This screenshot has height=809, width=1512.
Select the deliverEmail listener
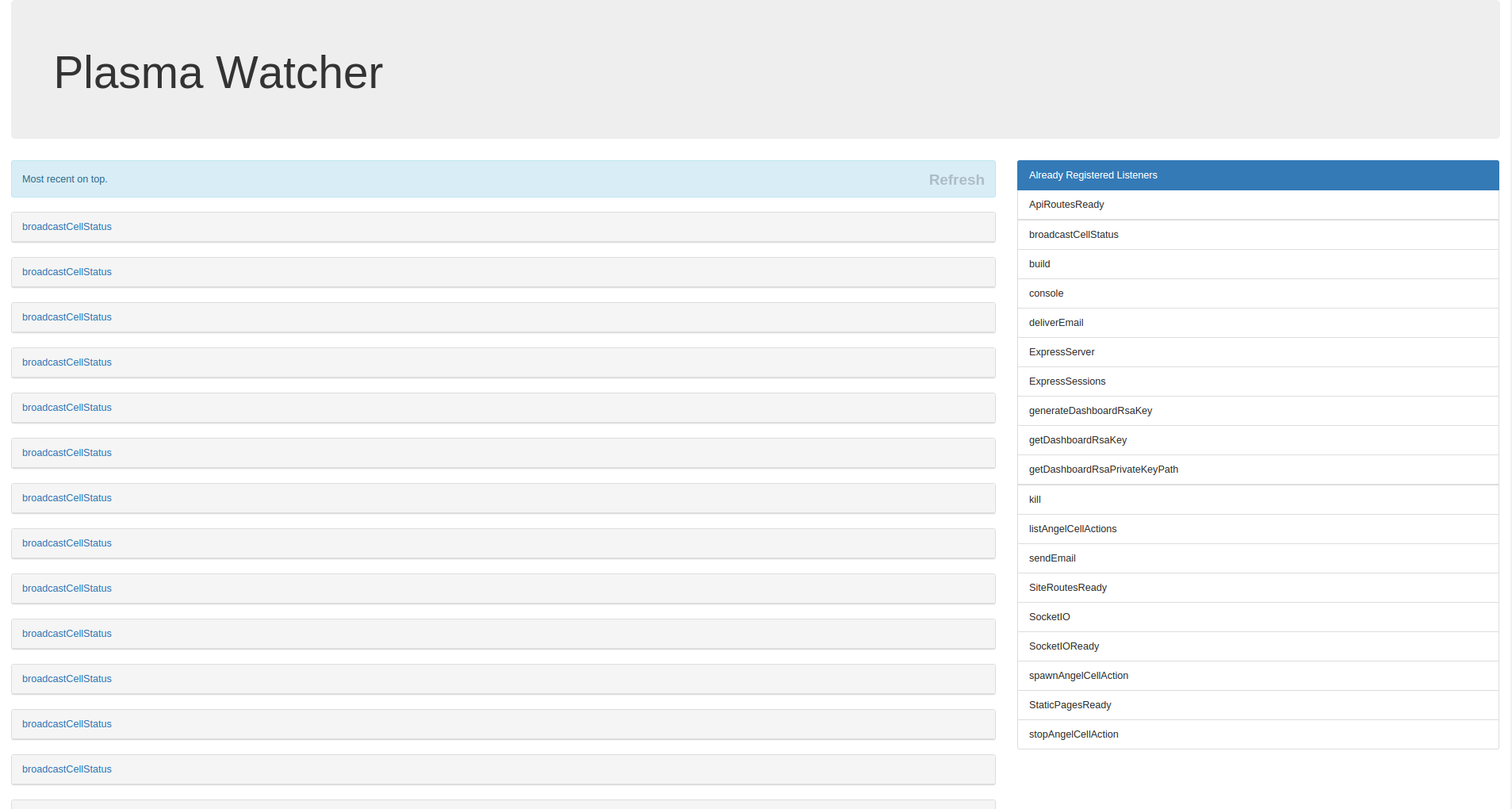pos(1055,323)
